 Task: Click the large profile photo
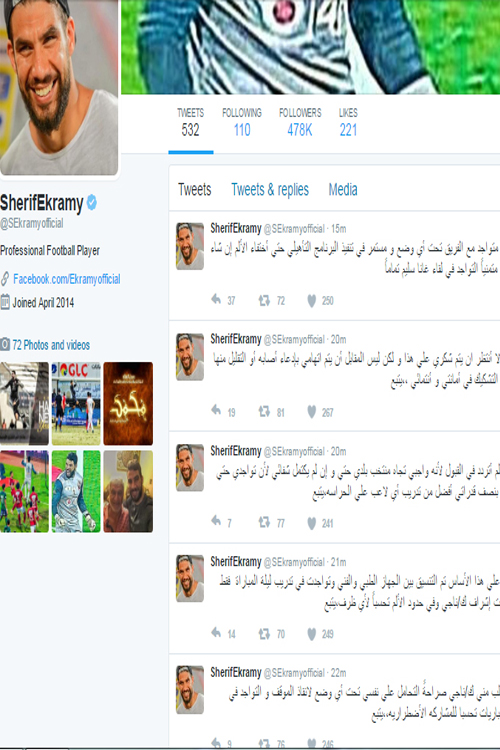tap(58, 87)
